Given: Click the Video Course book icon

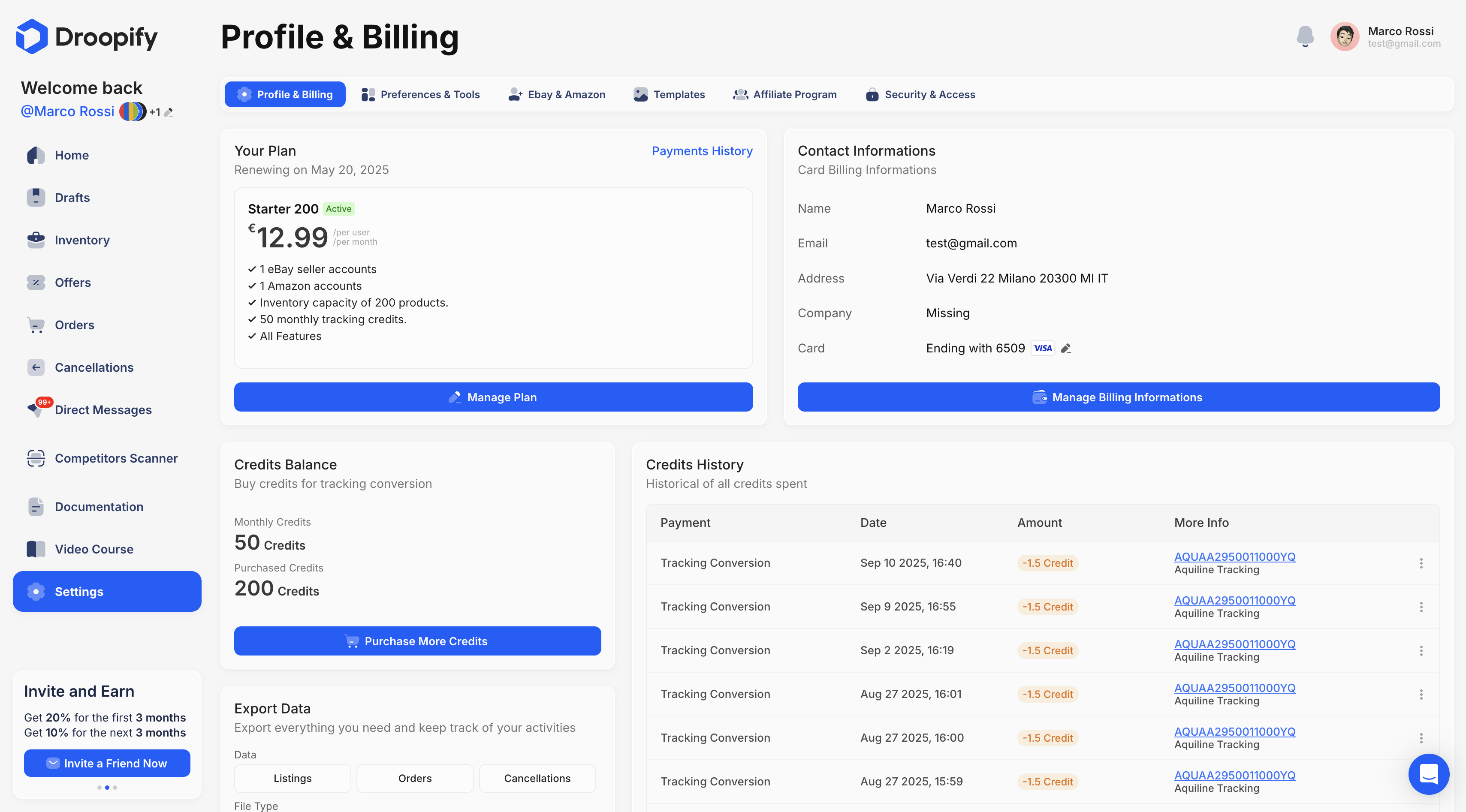Looking at the screenshot, I should (36, 549).
